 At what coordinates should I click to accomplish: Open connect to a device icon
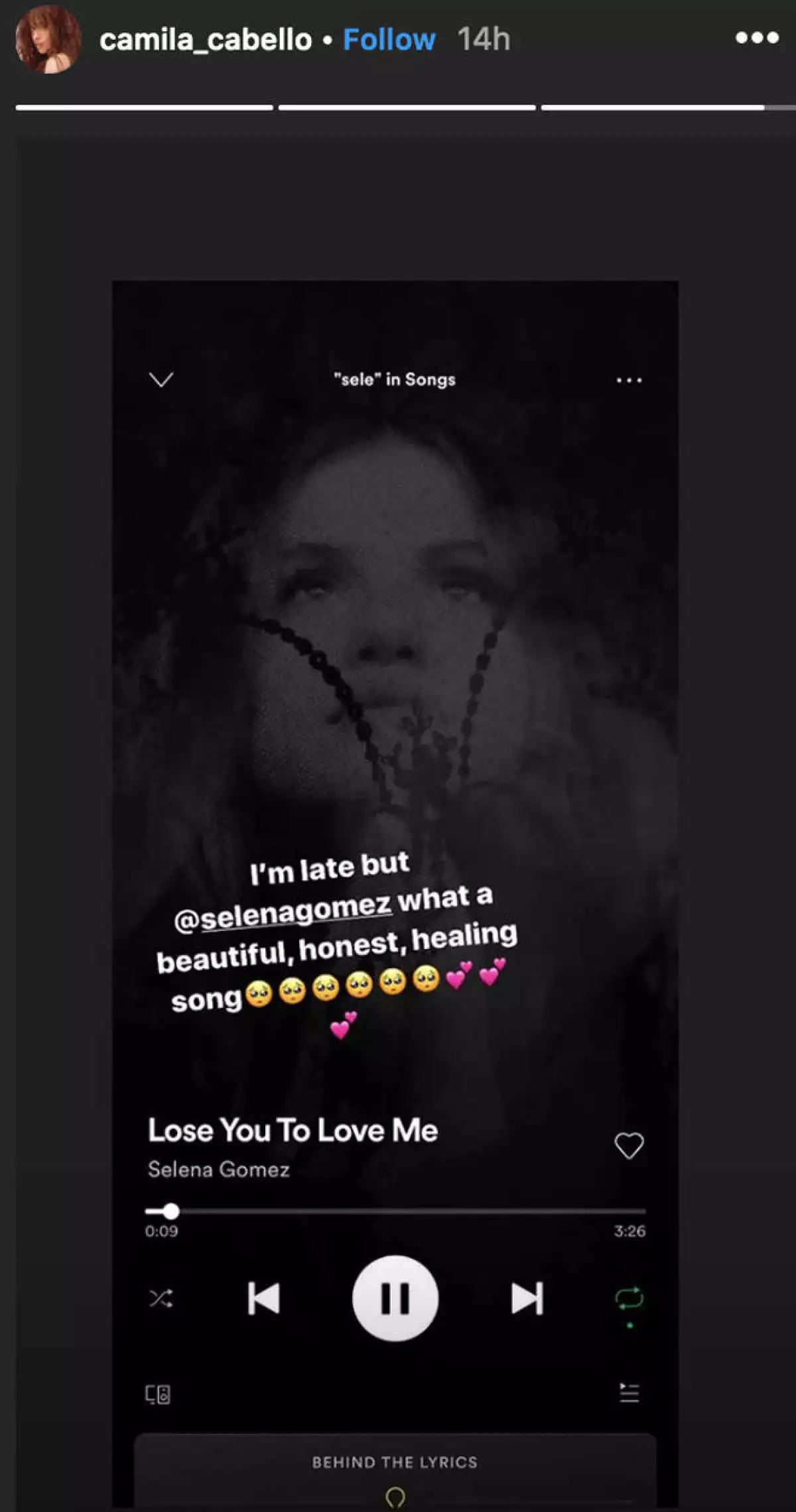click(x=158, y=1395)
